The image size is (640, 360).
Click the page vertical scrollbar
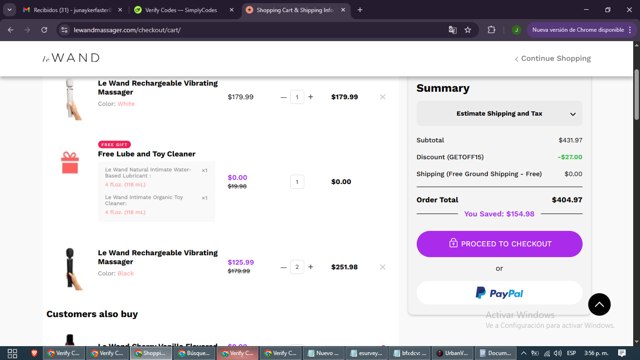click(636, 94)
